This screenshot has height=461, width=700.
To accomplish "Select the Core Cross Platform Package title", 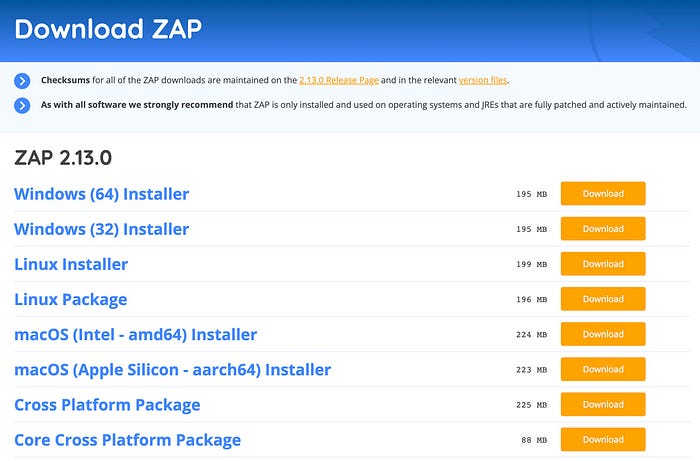I will (128, 440).
